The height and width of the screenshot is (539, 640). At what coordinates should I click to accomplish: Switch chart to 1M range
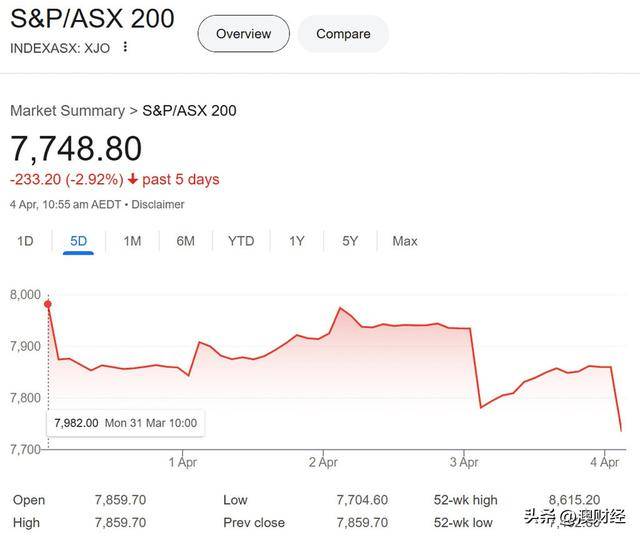pyautogui.click(x=132, y=241)
